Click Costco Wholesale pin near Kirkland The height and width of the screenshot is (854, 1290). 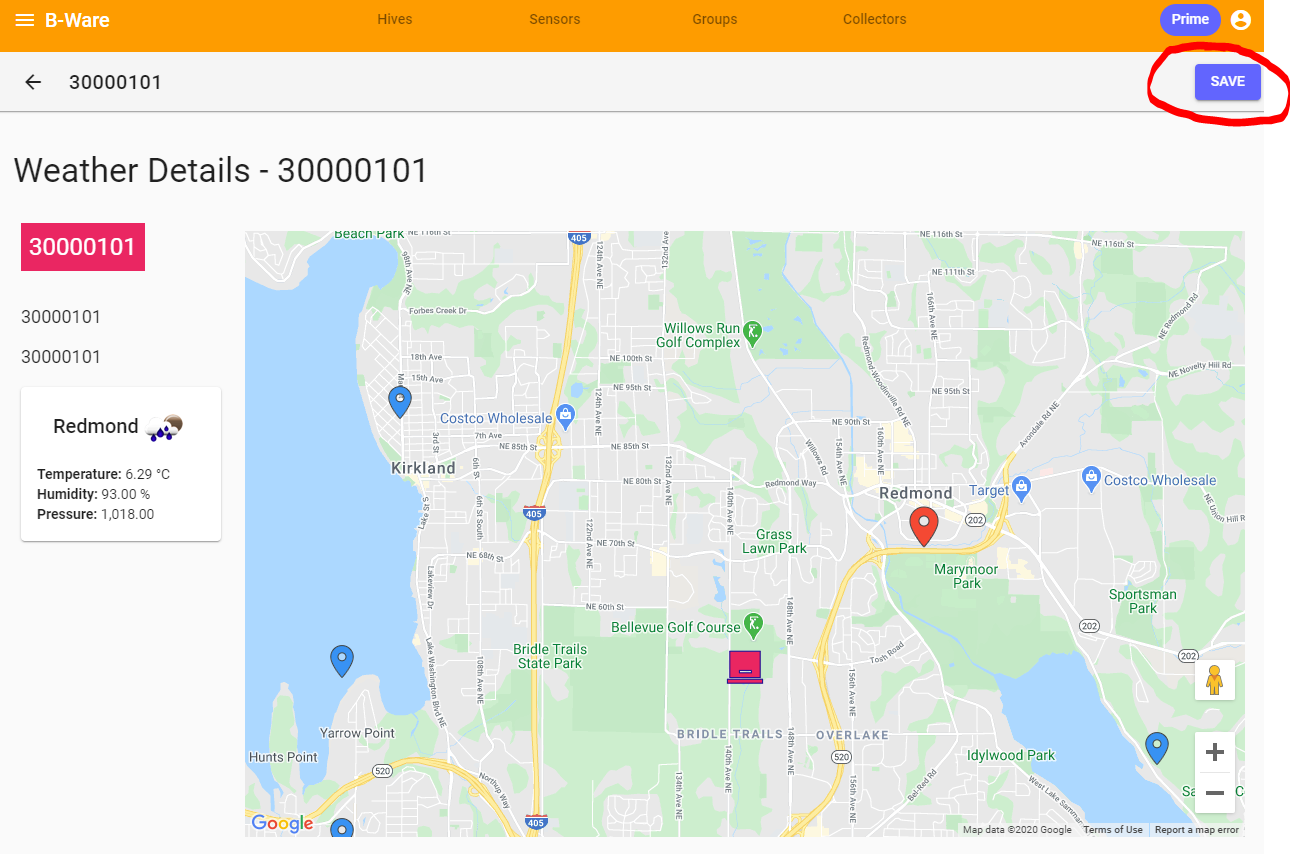565,414
